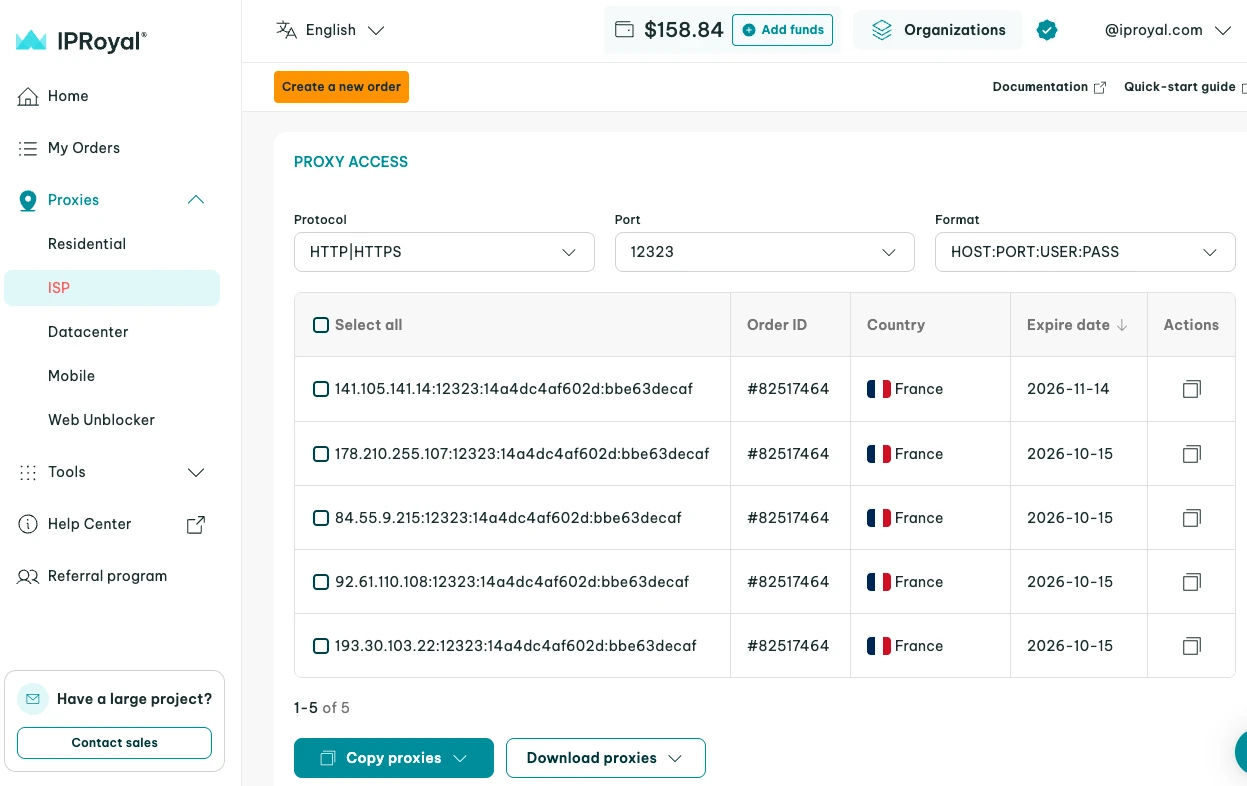The image size is (1247, 786).
Task: Open the Download proxies dropdown button
Action: point(606,758)
